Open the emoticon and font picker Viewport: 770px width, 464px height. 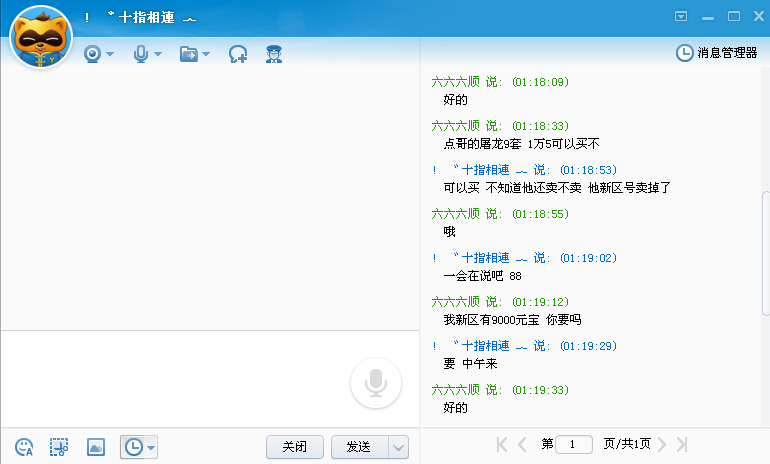click(25, 447)
